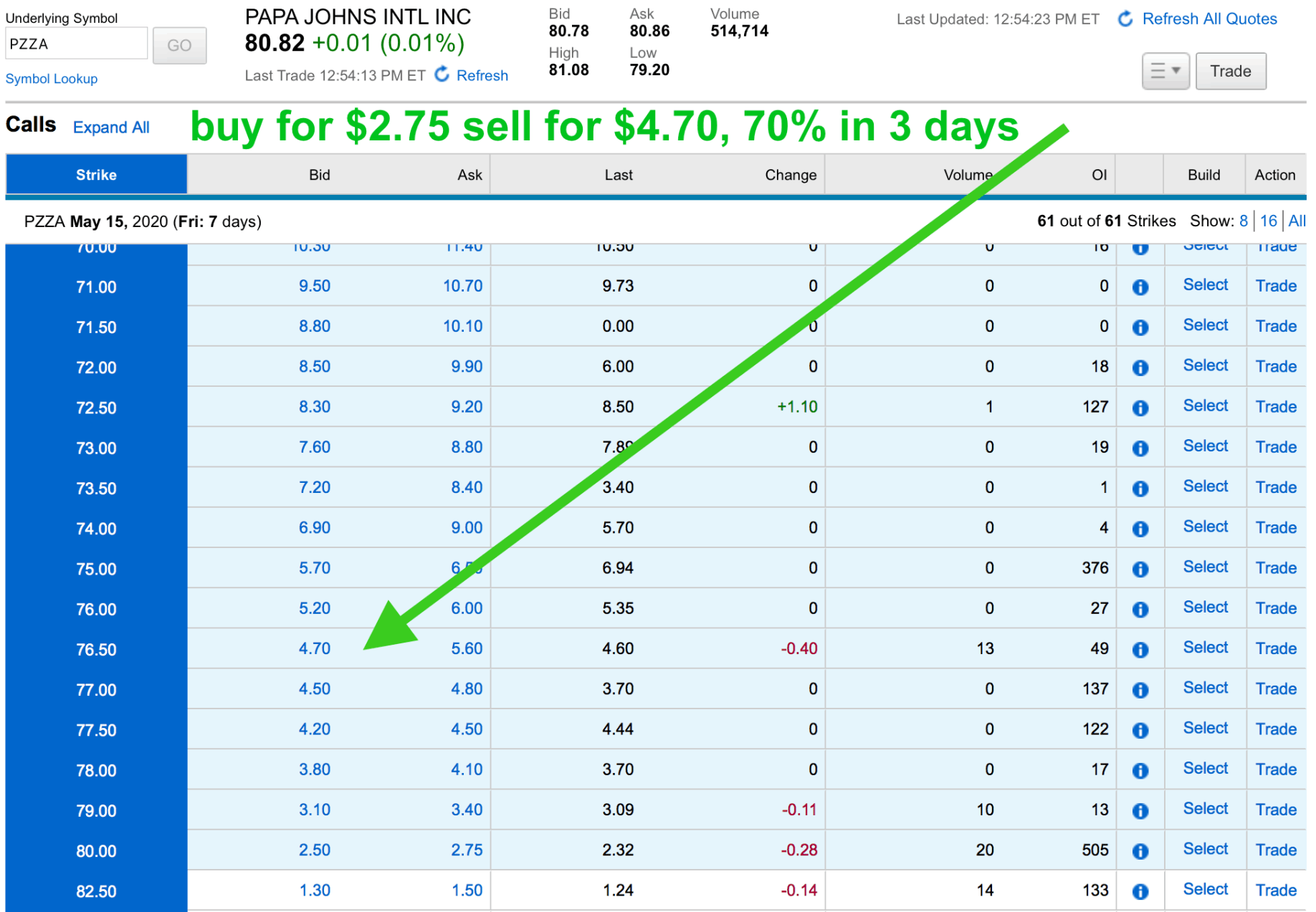This screenshot has width=1316, height=912.
Task: Show All strikes
Action: pyautogui.click(x=1297, y=221)
